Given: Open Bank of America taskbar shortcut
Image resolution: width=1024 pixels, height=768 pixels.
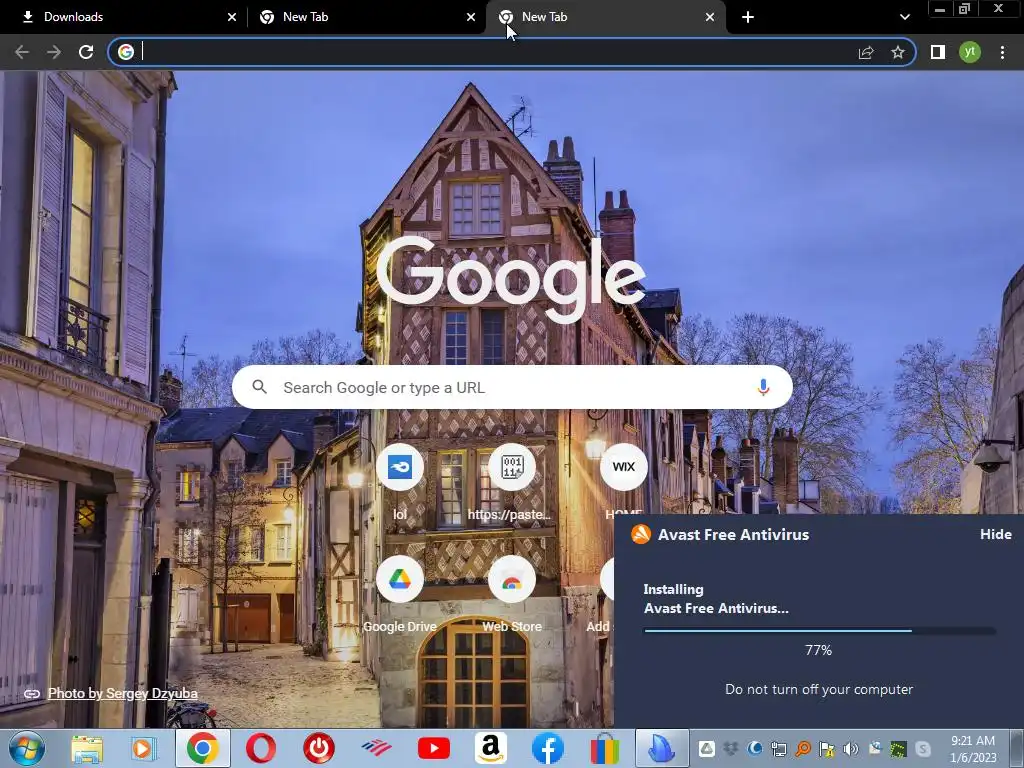Looking at the screenshot, I should (376, 748).
